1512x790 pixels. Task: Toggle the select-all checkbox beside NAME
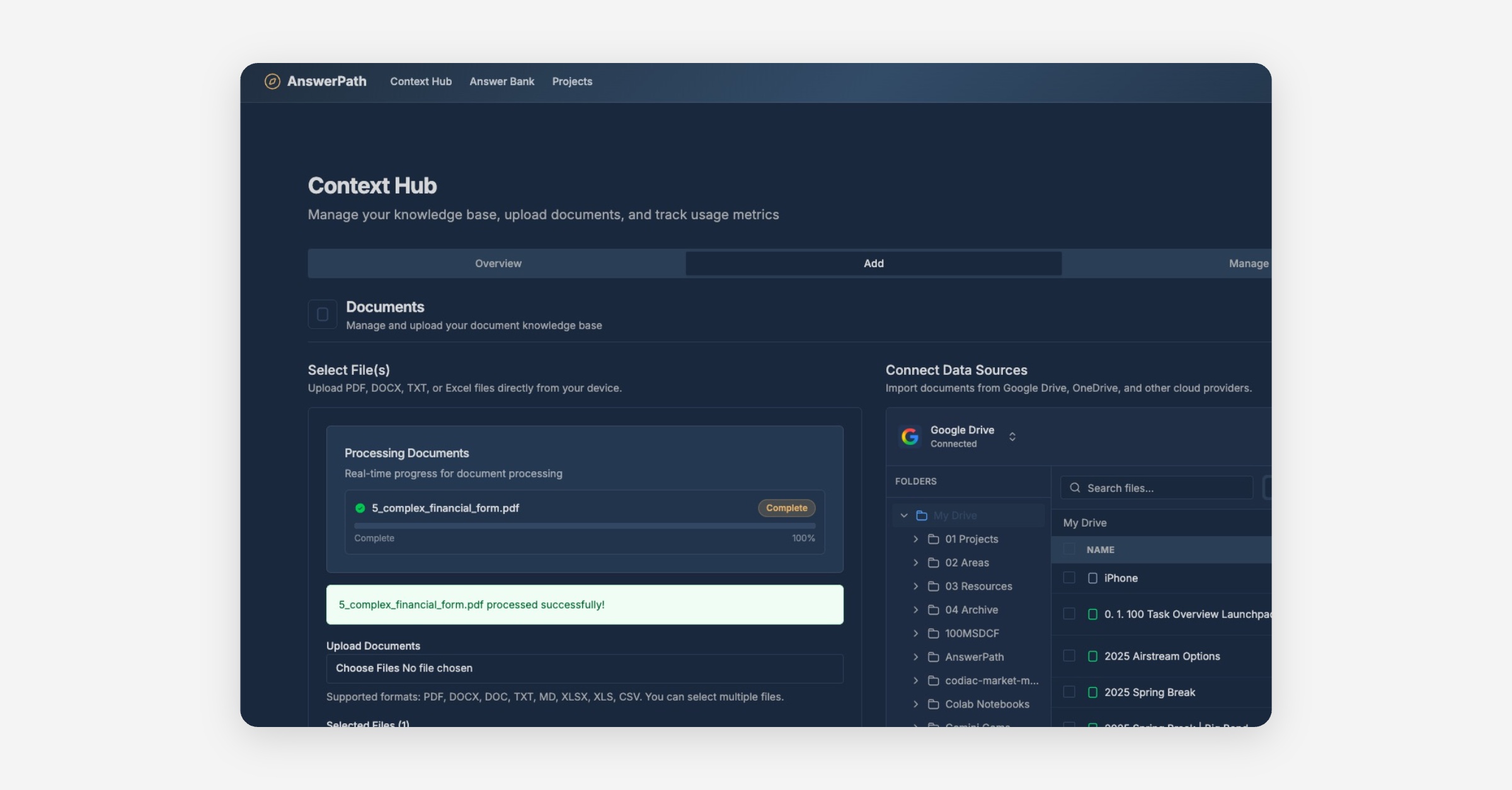[1069, 549]
